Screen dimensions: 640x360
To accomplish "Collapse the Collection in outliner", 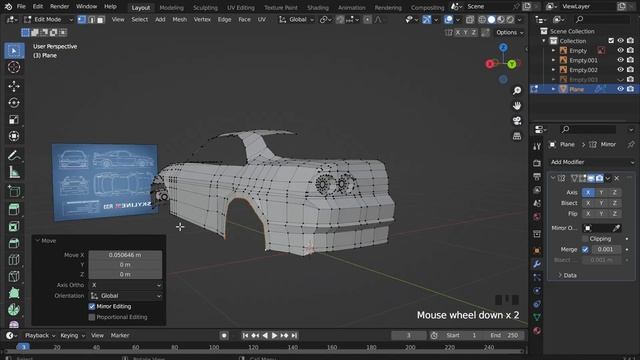I will click(544, 41).
